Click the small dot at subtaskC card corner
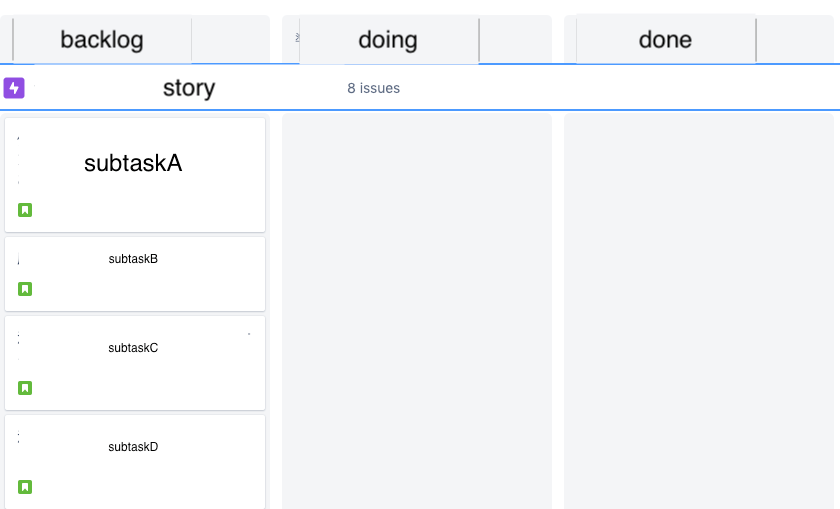This screenshot has width=840, height=509. point(249,334)
